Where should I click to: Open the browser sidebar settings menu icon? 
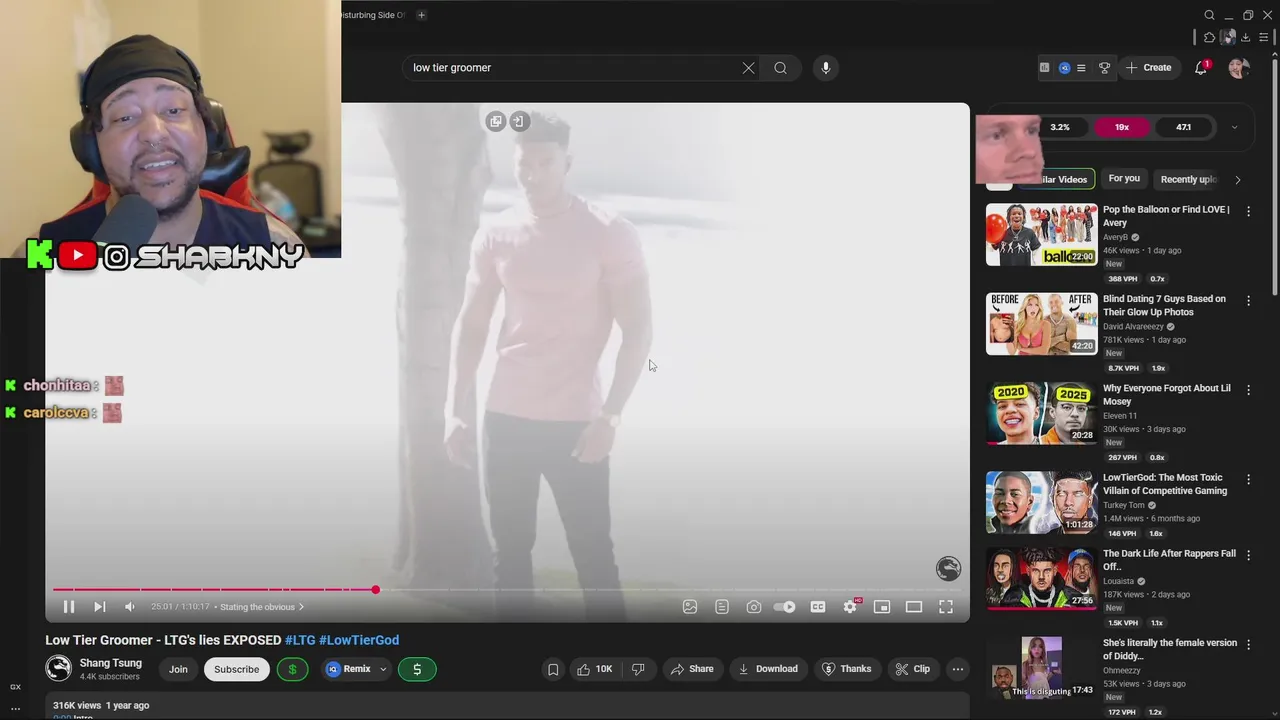pos(1263,37)
